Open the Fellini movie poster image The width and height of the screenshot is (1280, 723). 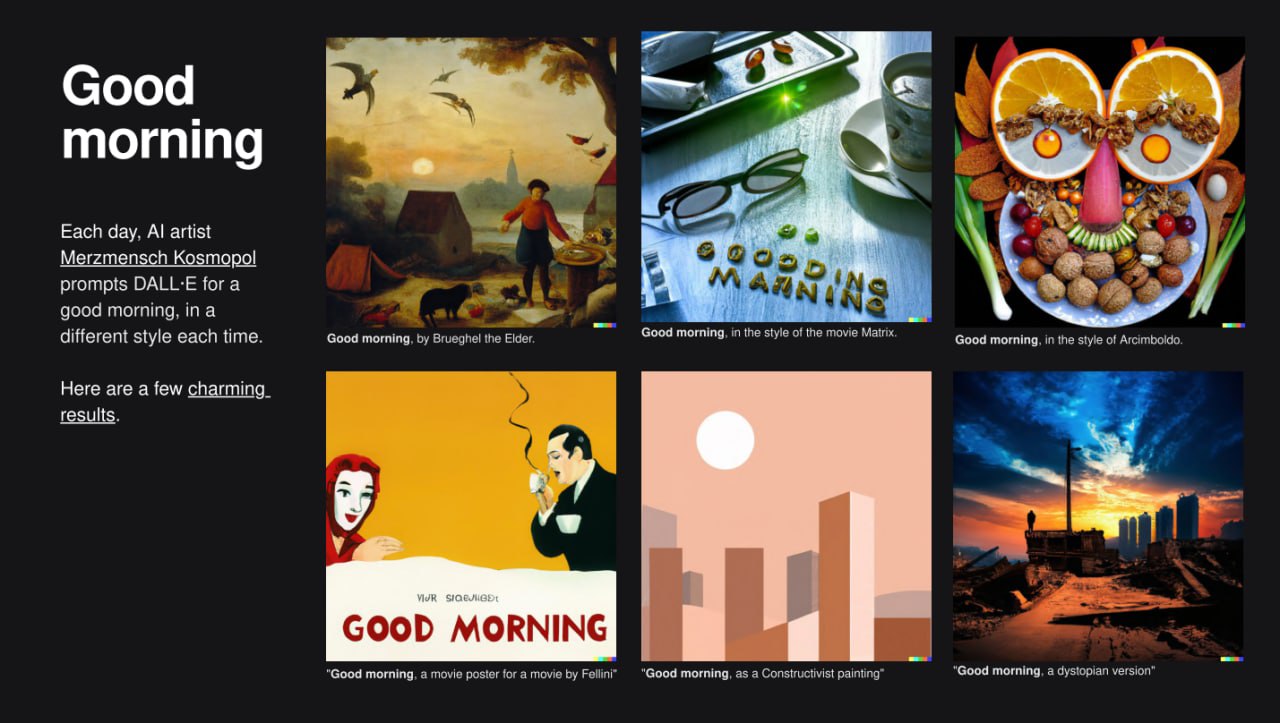(471, 516)
